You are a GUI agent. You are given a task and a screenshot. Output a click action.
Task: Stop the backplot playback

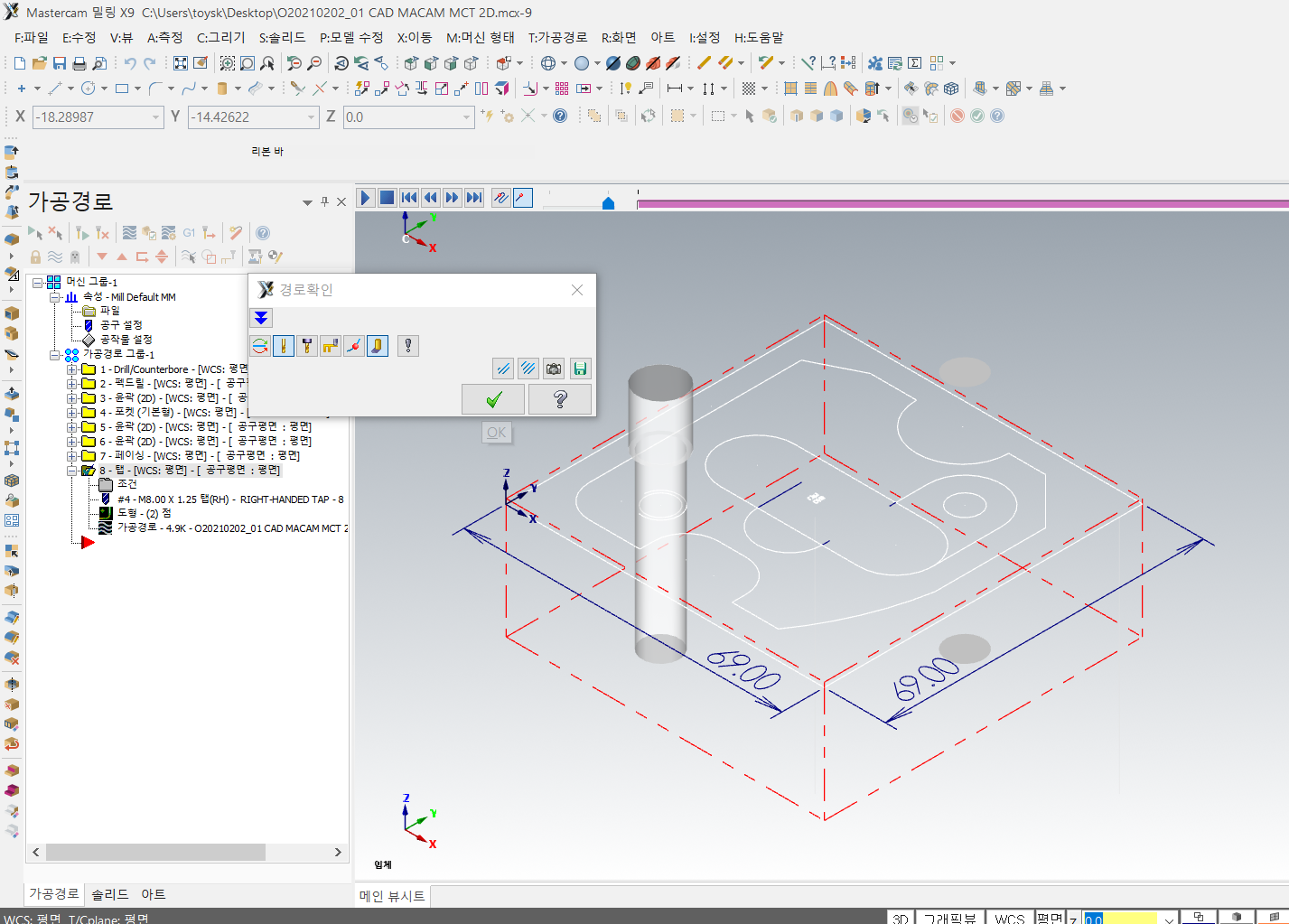point(387,198)
